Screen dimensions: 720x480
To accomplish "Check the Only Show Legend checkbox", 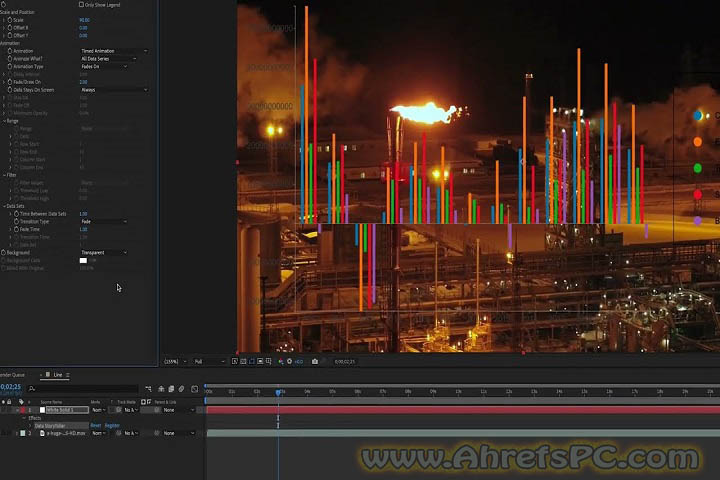I will click(81, 5).
